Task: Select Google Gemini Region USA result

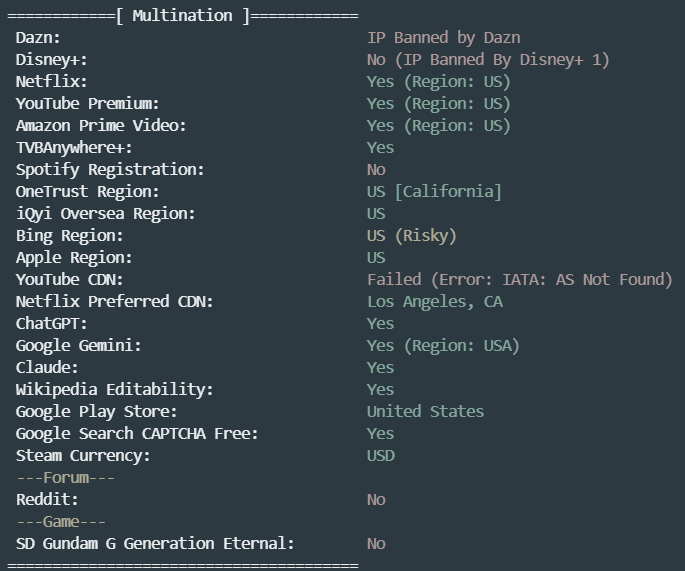Action: click(443, 346)
